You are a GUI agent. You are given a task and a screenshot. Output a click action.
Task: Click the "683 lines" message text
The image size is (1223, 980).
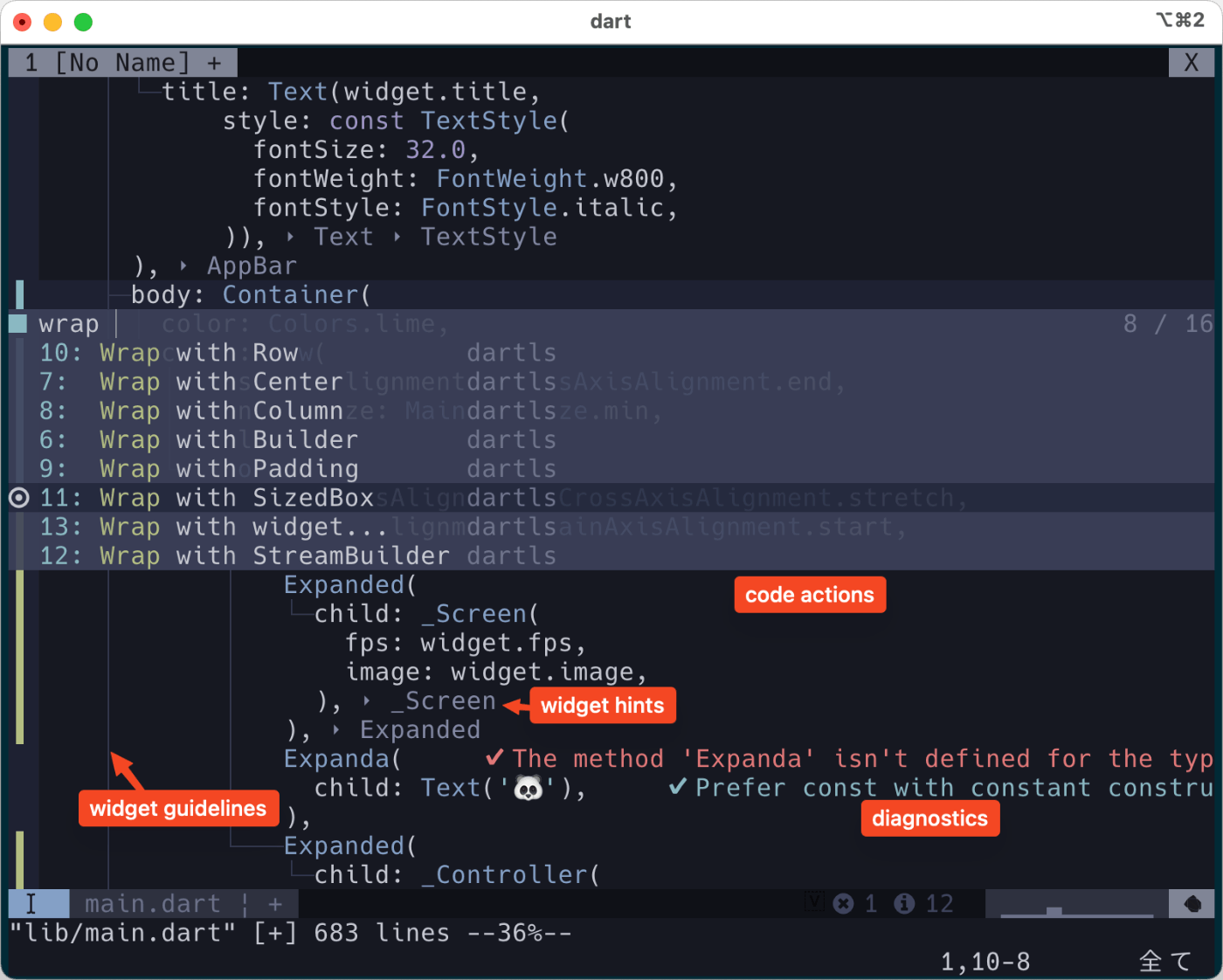(x=382, y=933)
